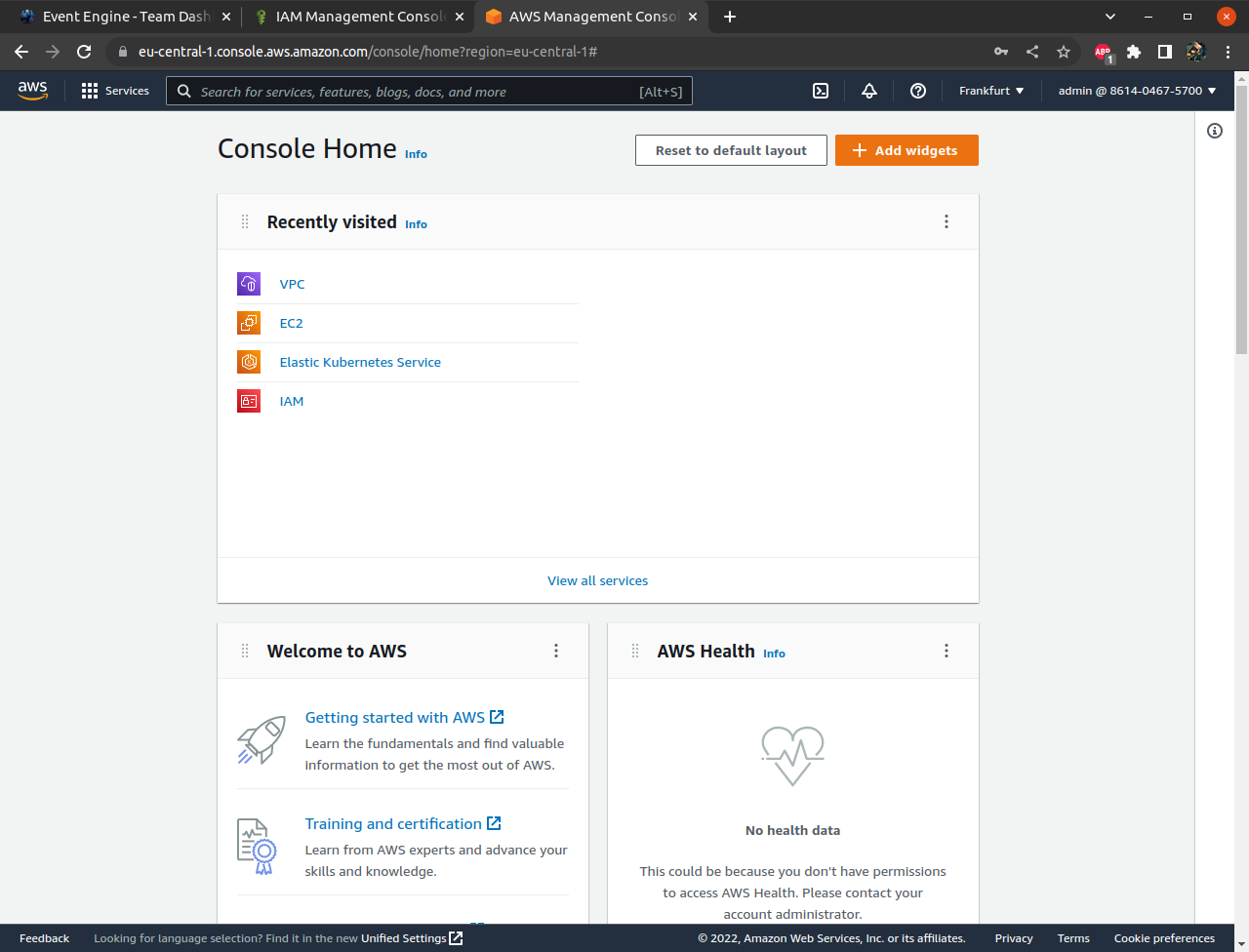
Task: Grab the Welcome to AWS widget drag handle
Action: 245,651
